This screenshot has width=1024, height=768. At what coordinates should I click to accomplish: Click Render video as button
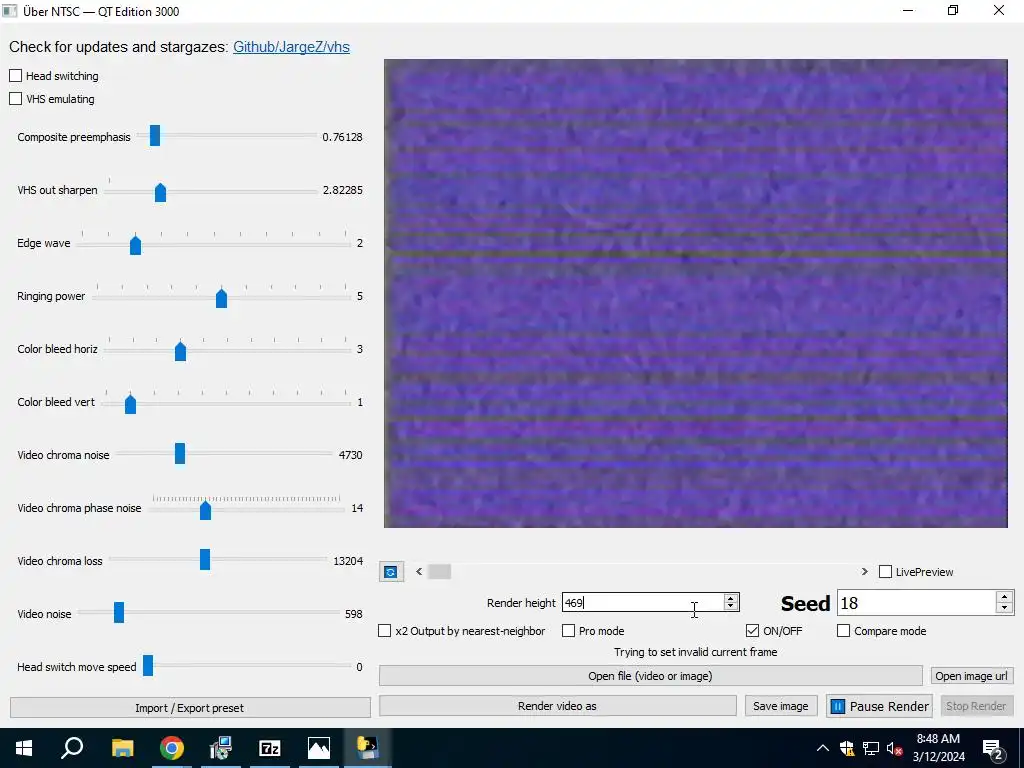pos(557,706)
